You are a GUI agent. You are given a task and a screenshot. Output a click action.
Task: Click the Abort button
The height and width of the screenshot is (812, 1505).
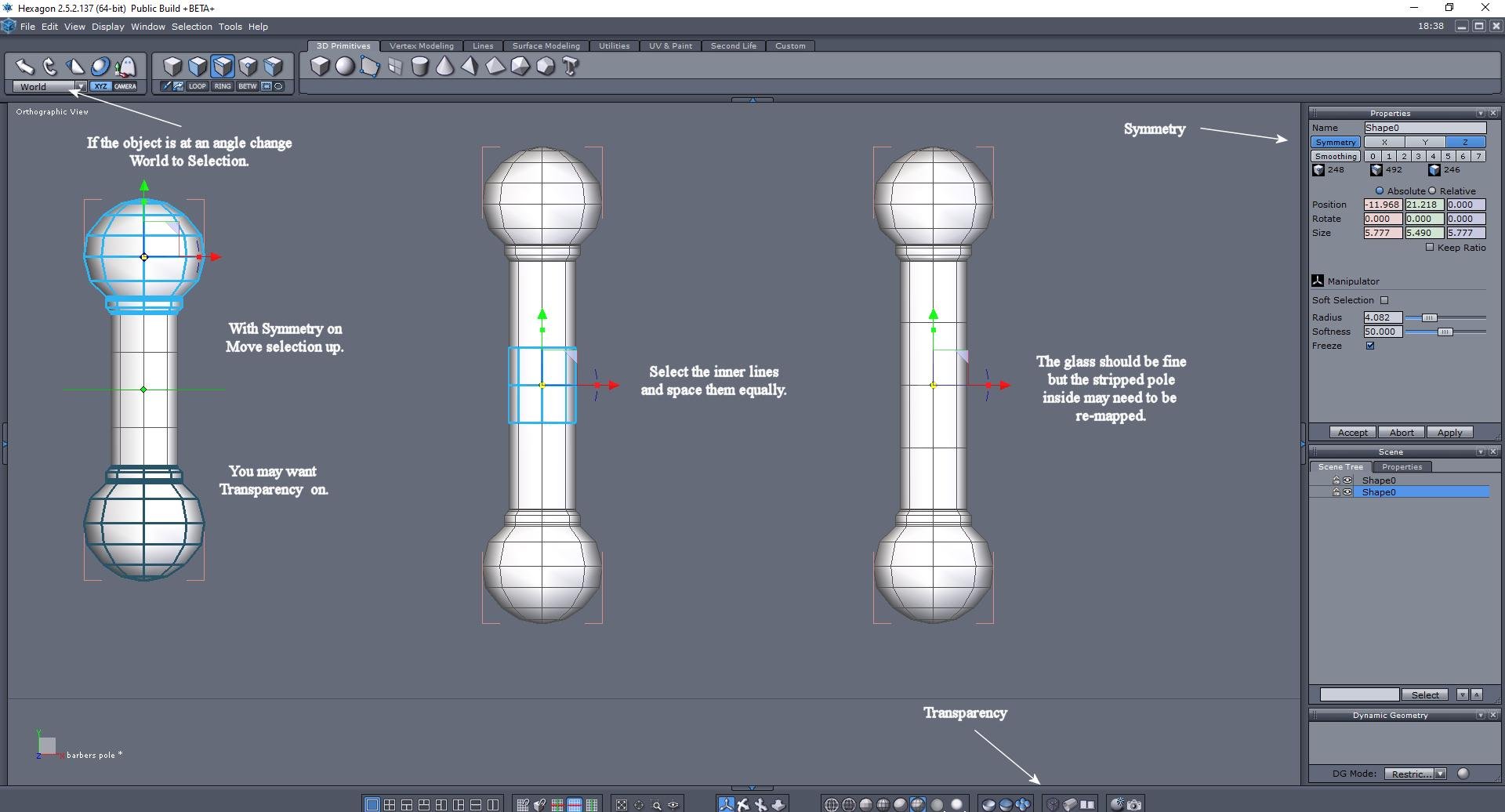click(1402, 433)
